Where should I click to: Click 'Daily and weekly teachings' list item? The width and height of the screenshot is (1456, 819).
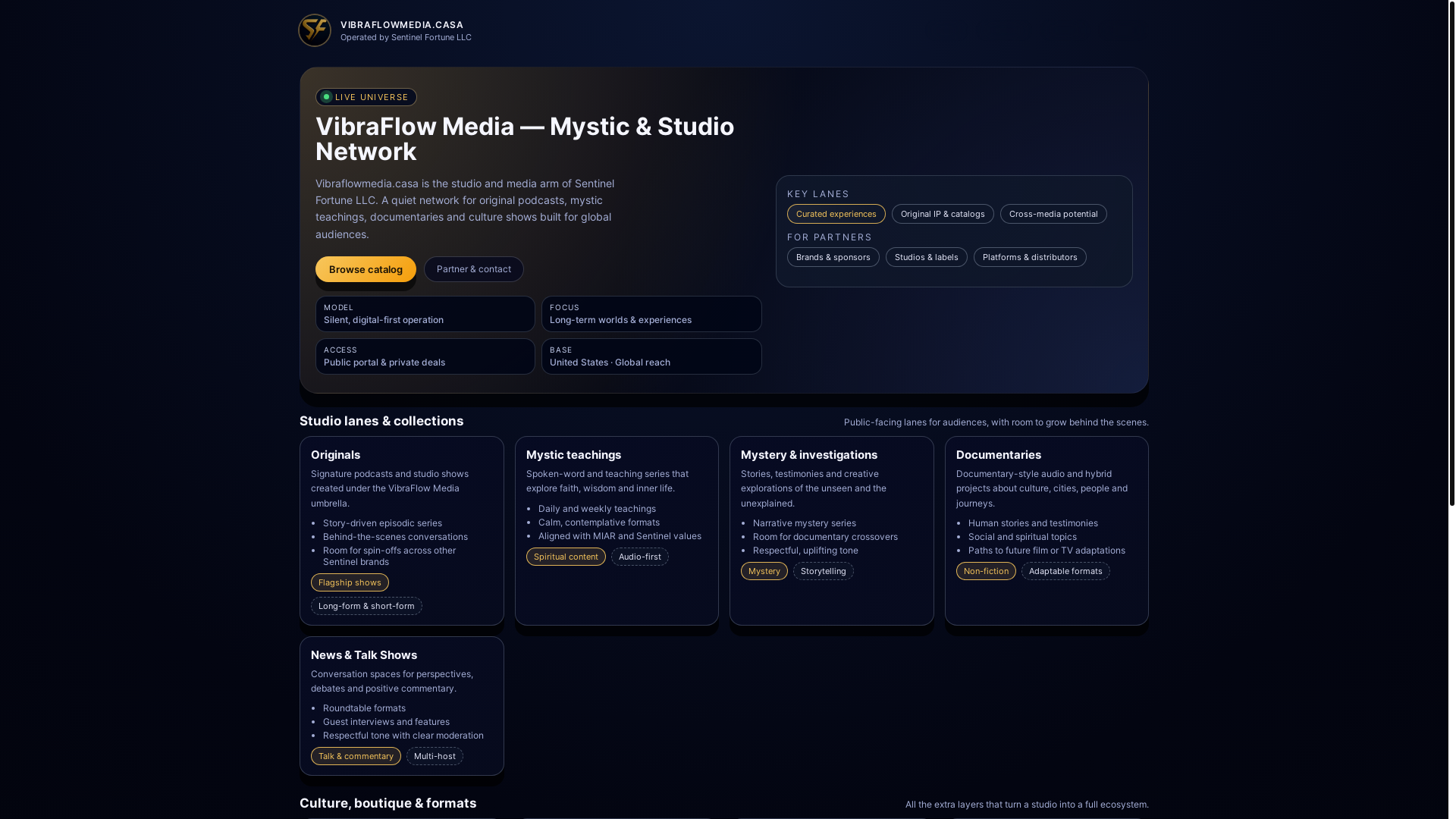597,509
